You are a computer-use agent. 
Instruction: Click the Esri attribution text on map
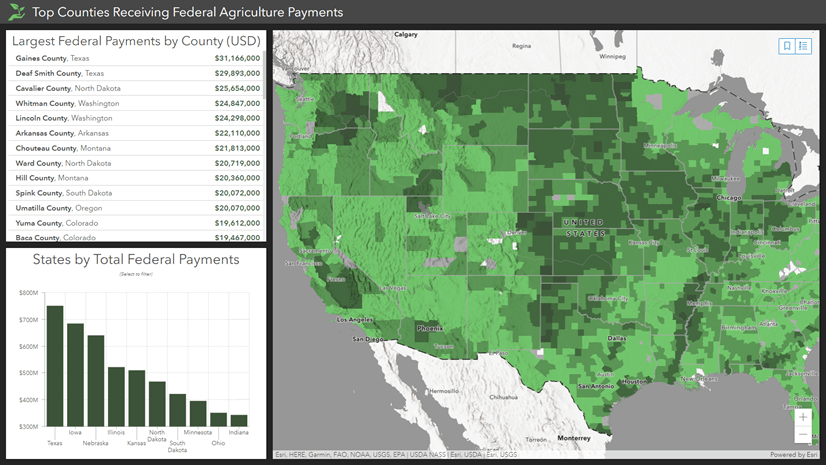(x=396, y=454)
